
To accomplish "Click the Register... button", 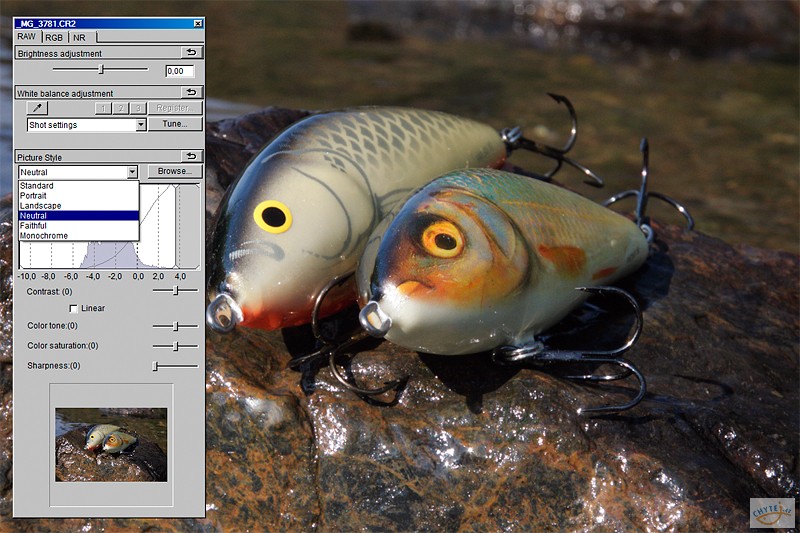I will click(x=175, y=108).
